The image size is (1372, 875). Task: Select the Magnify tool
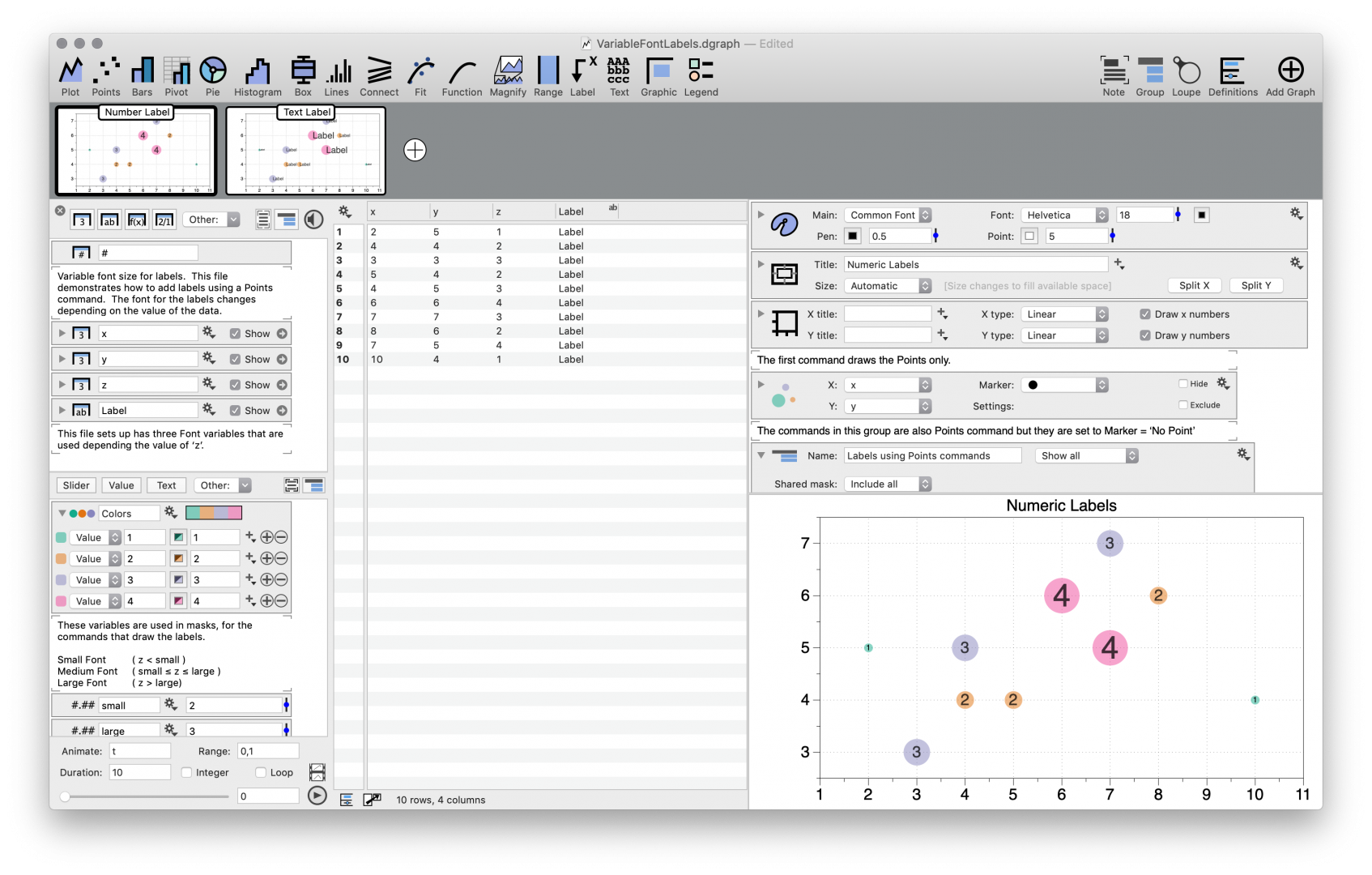tap(508, 75)
